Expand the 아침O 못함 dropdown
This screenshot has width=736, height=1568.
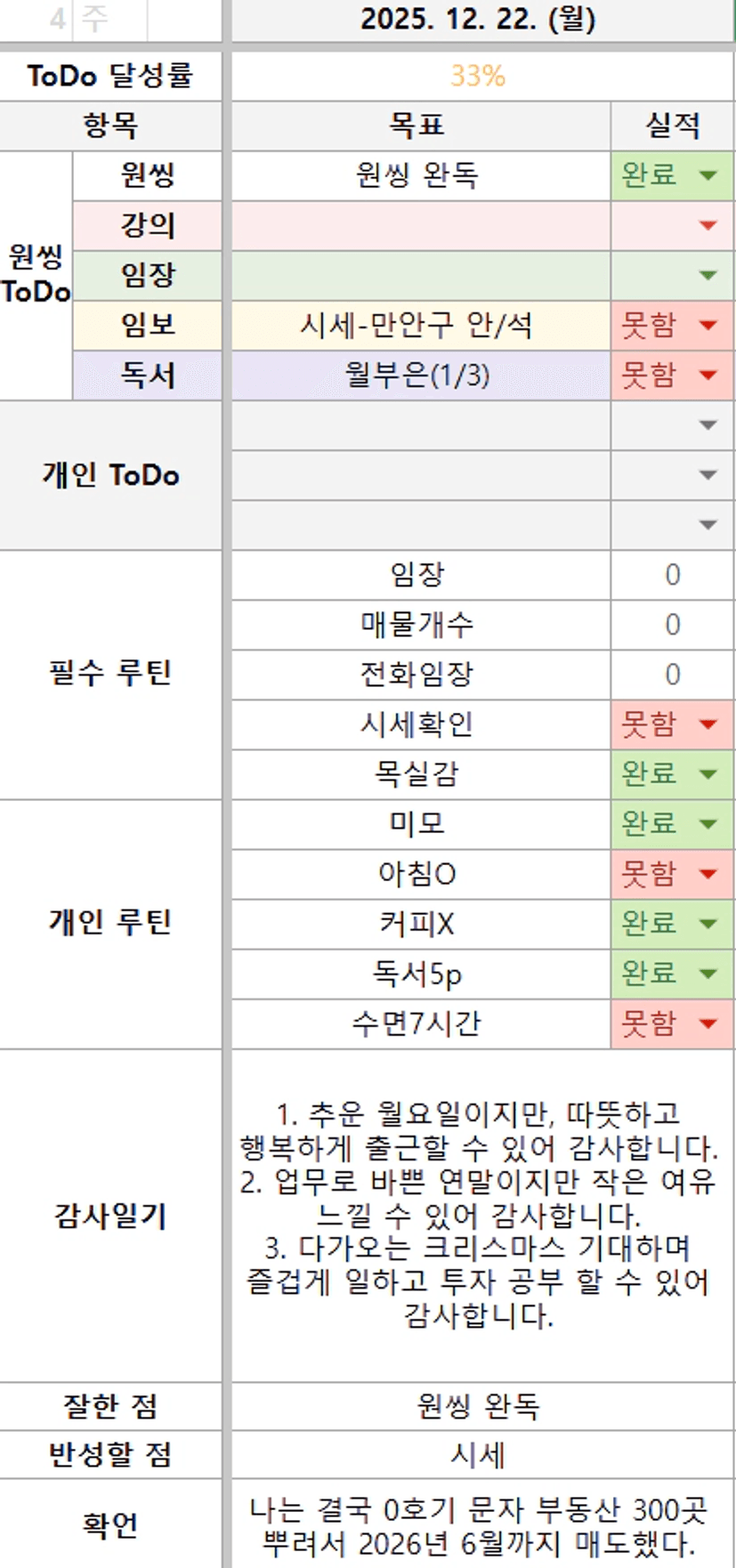(708, 874)
